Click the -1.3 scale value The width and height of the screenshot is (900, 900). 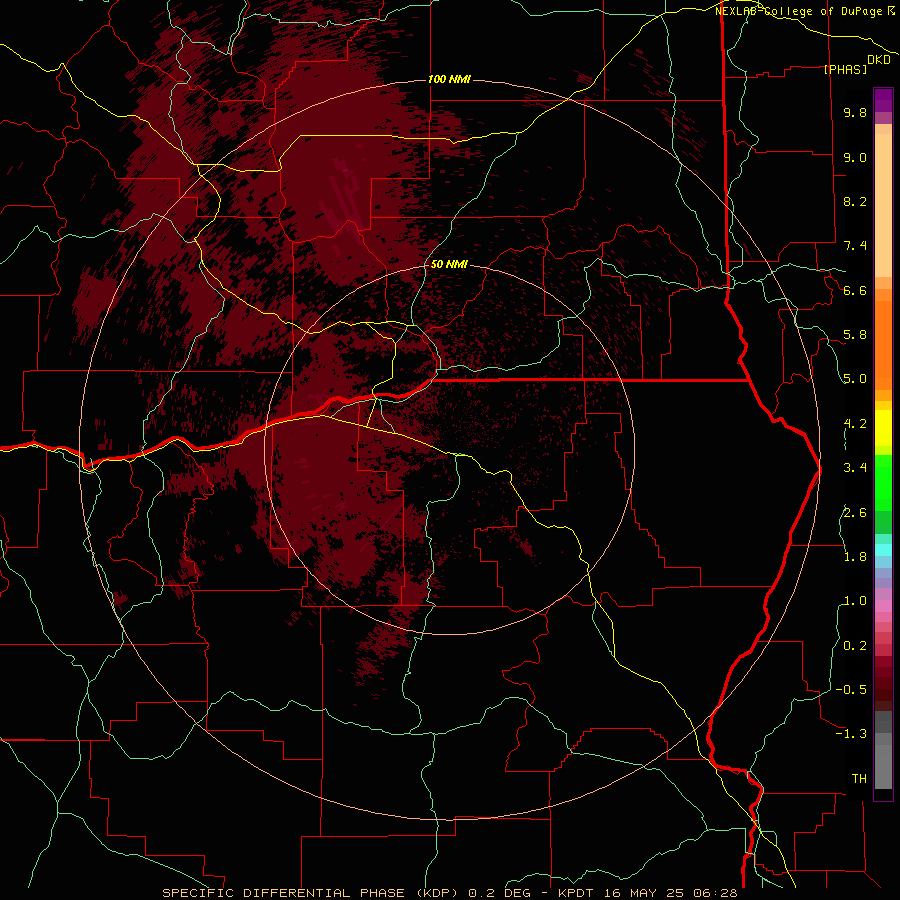pos(851,734)
